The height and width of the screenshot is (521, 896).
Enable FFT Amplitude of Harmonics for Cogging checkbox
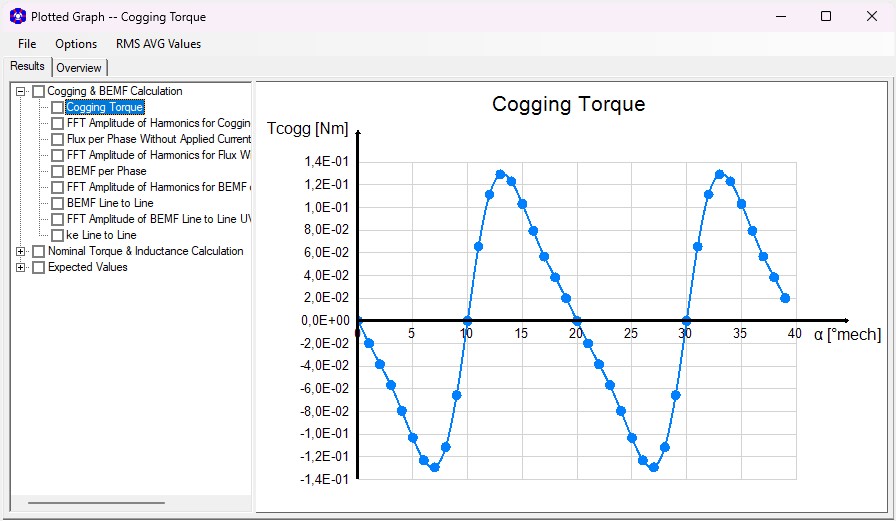tap(57, 123)
